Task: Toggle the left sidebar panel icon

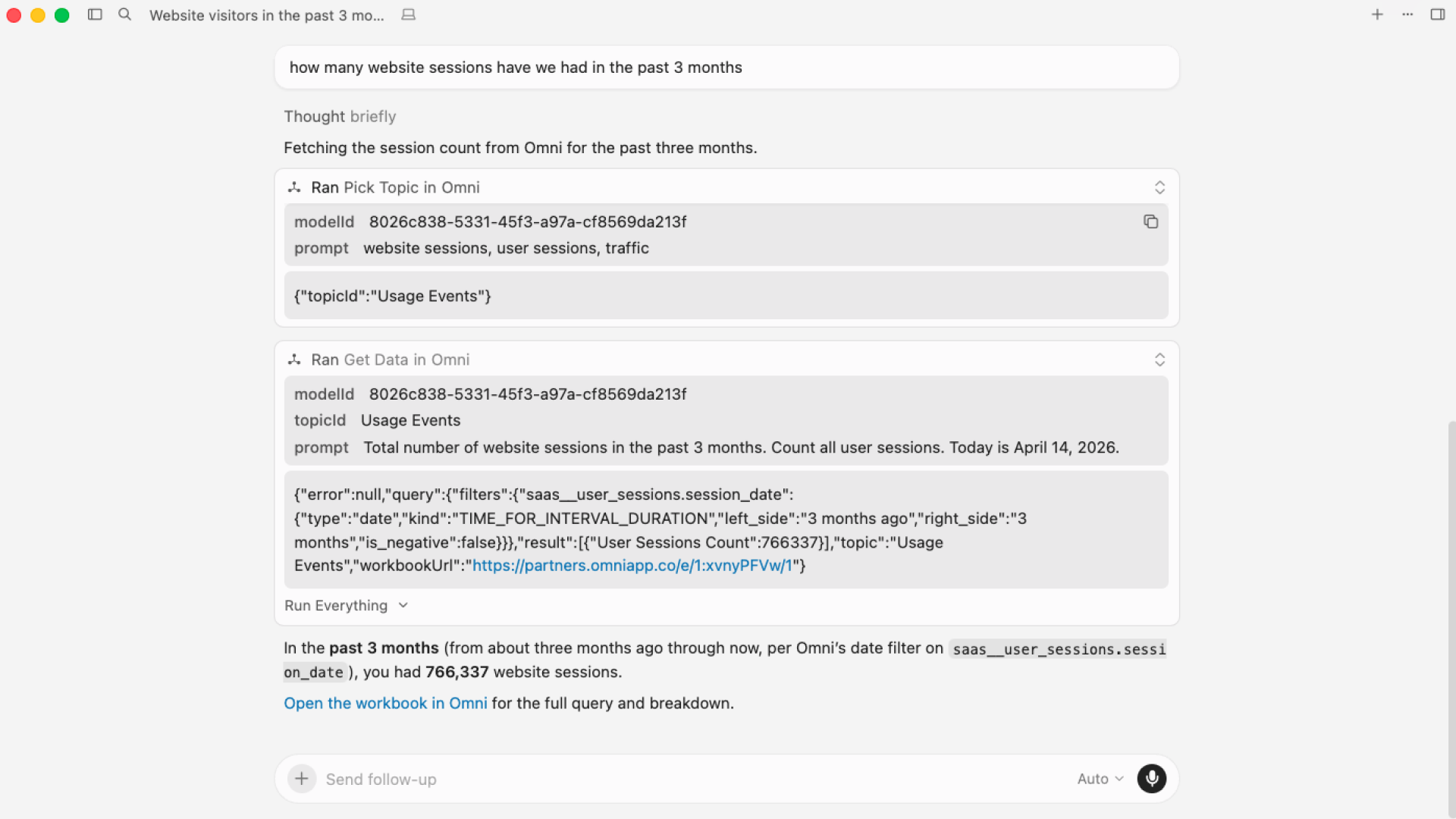Action: point(95,14)
